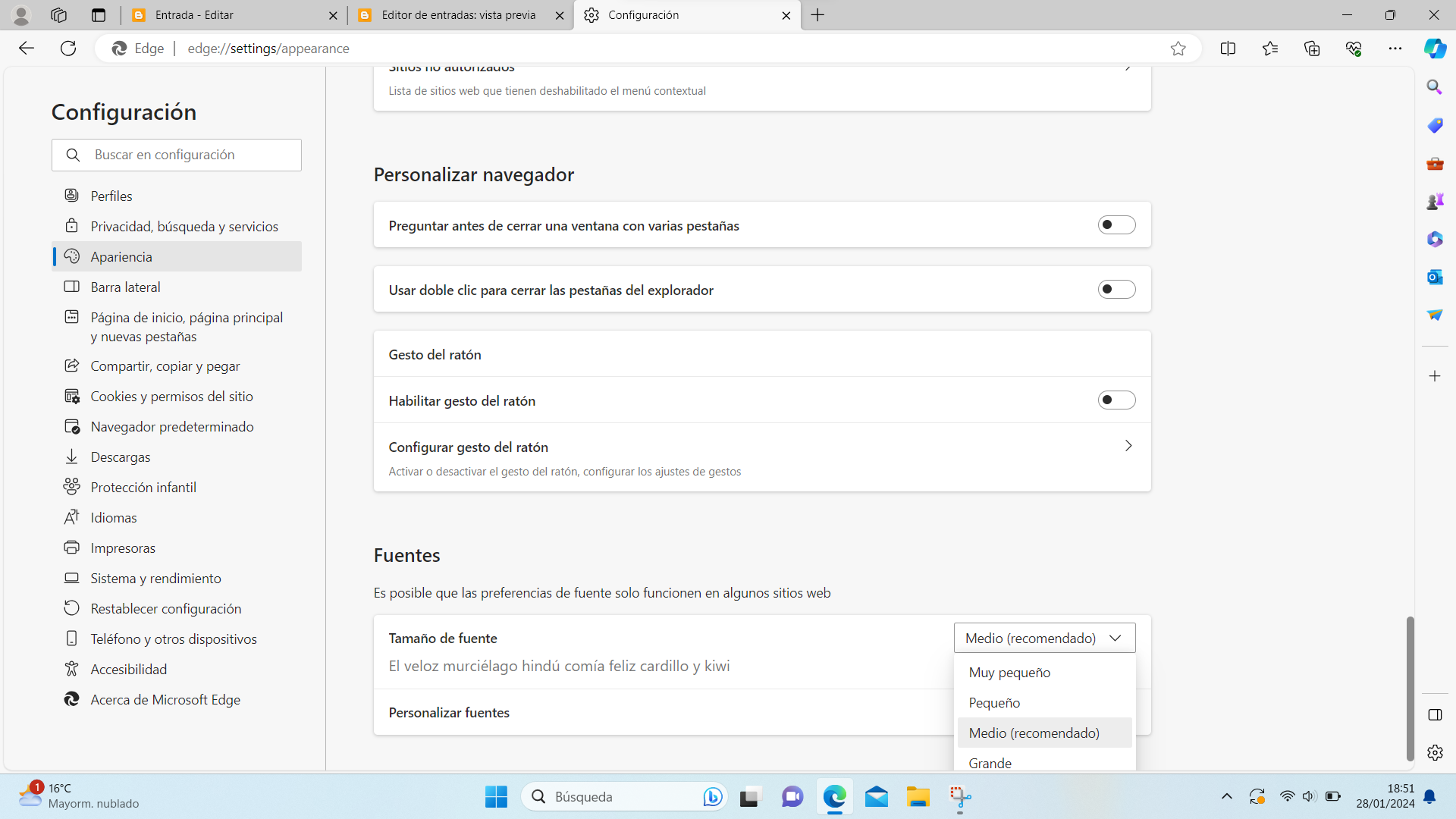Open sidebar Search icon
This screenshot has height=819, width=1456.
pos(1434,87)
